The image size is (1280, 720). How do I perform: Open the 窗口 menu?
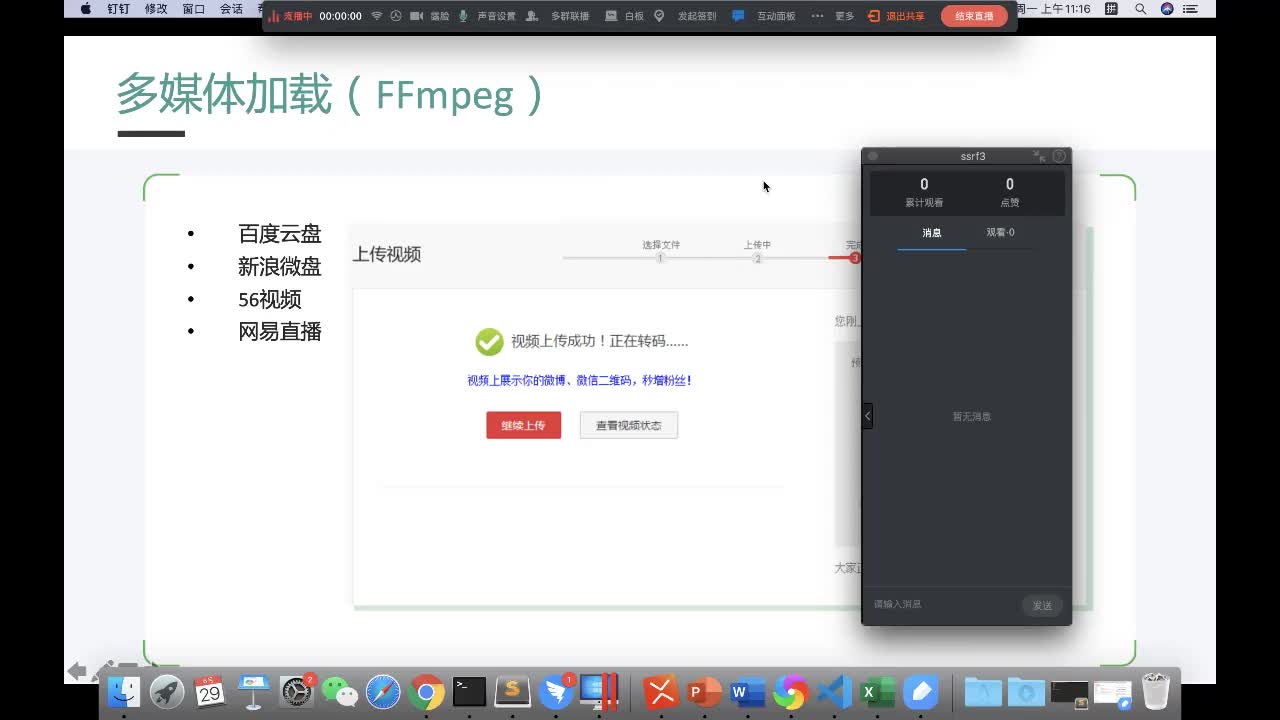coord(194,9)
